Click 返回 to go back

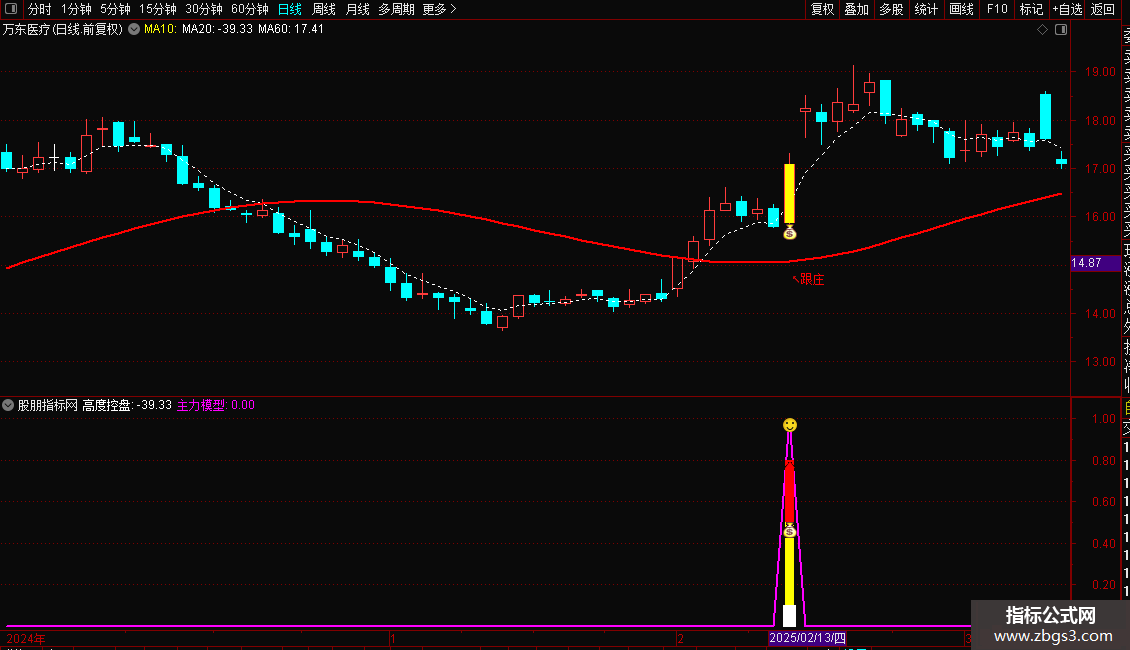(1103, 9)
